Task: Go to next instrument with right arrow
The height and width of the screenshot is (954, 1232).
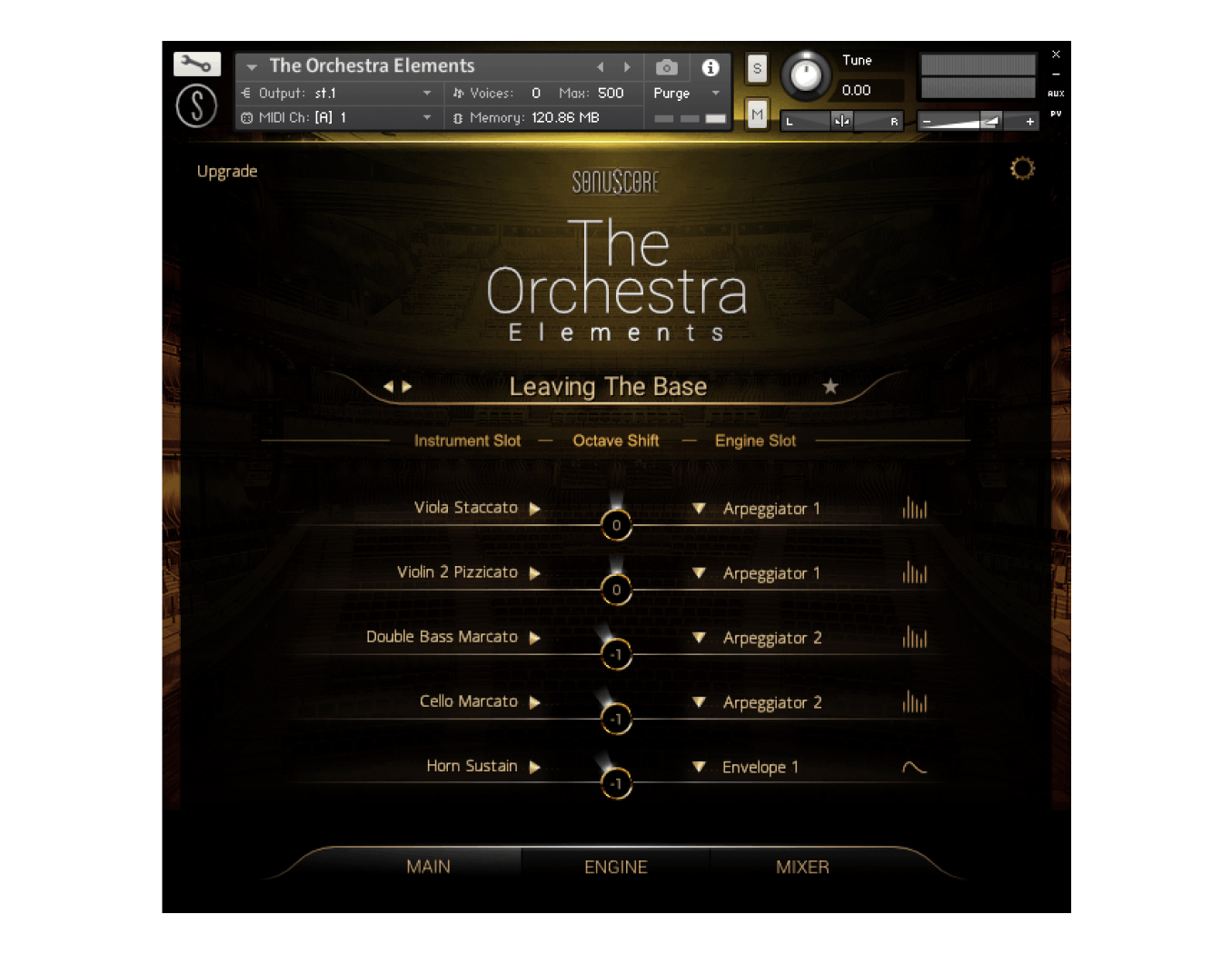Action: point(627,67)
